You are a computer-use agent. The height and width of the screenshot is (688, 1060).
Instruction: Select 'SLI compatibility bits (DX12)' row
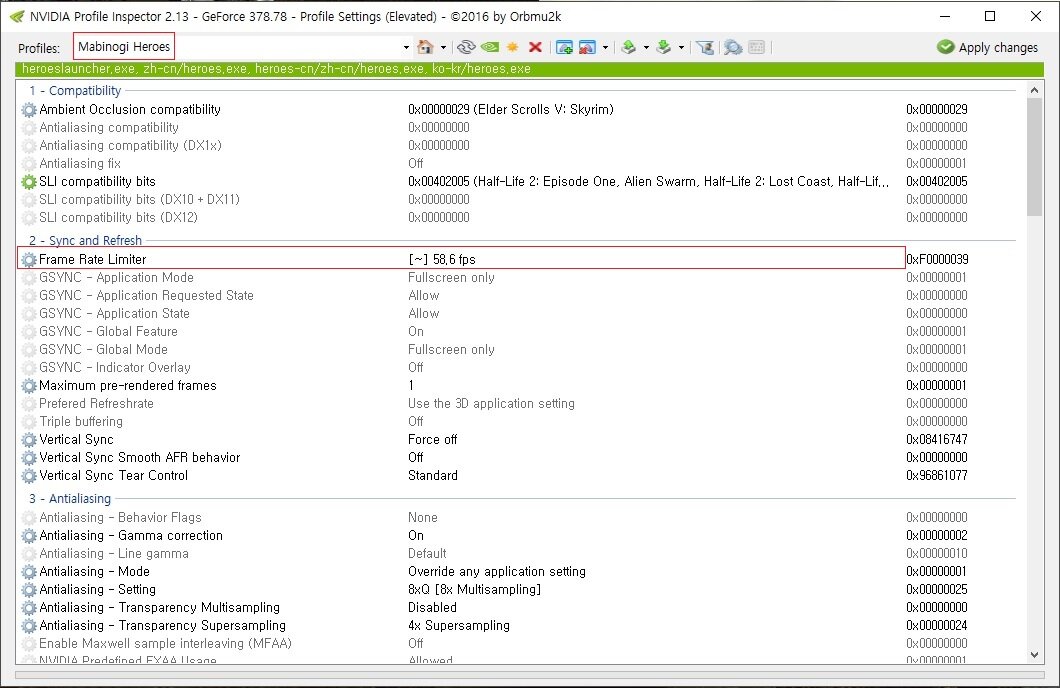coord(519,218)
